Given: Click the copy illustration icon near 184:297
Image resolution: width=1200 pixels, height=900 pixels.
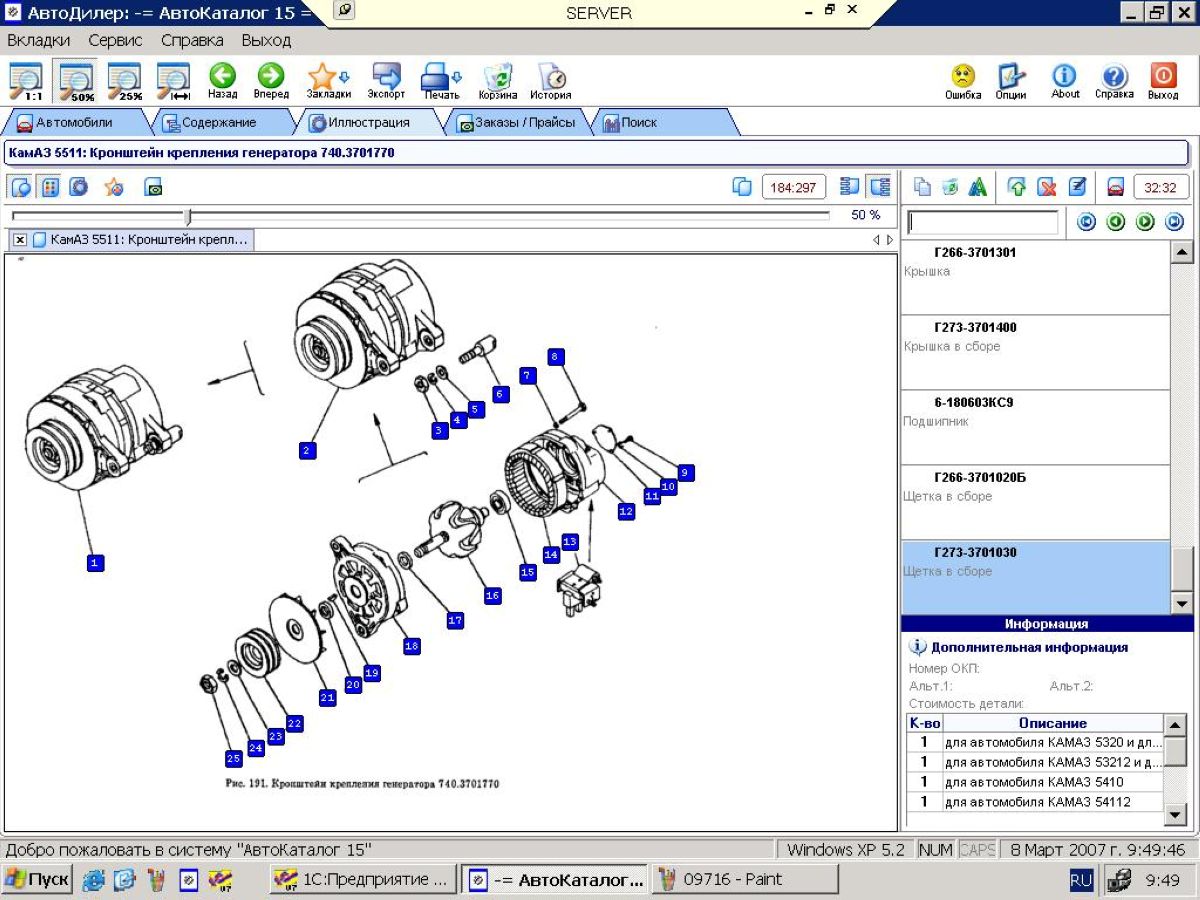Looking at the screenshot, I should (742, 187).
